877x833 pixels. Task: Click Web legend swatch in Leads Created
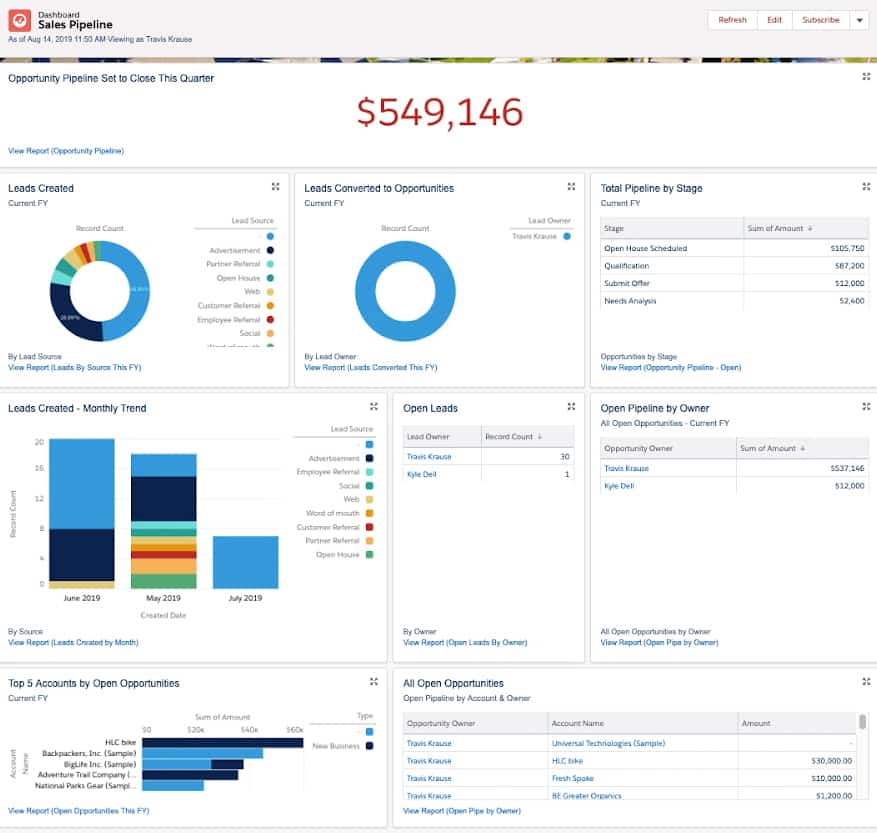270,291
